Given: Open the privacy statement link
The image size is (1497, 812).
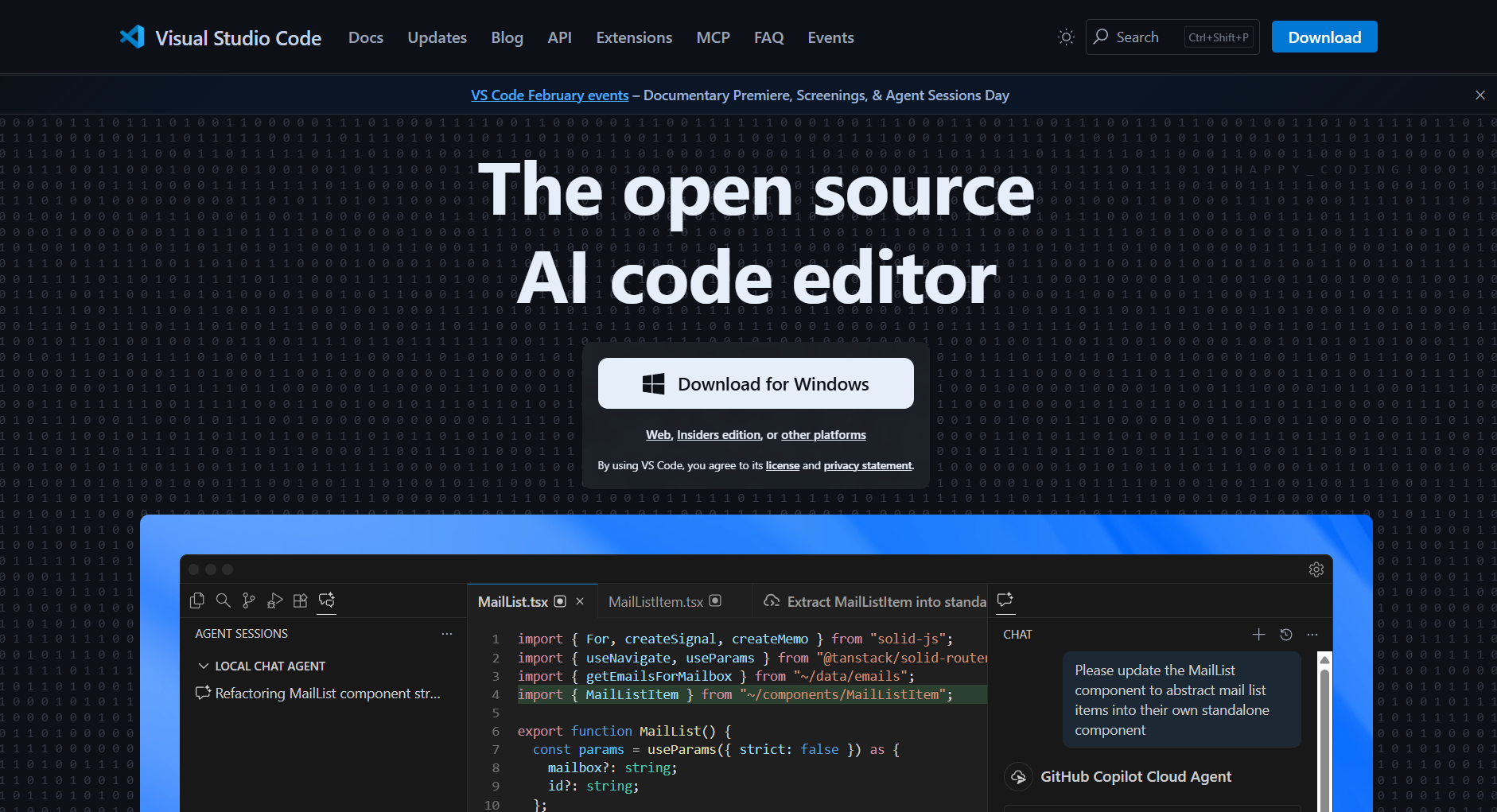Looking at the screenshot, I should (x=868, y=465).
